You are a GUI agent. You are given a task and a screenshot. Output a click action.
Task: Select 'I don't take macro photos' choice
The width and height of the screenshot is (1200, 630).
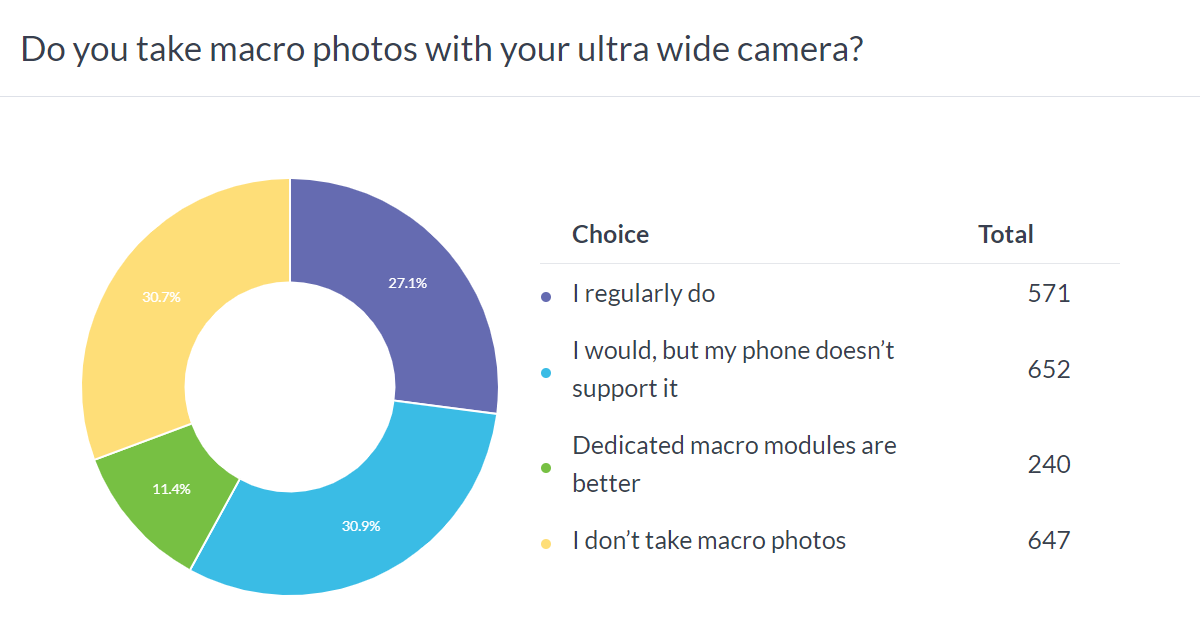[x=709, y=541]
